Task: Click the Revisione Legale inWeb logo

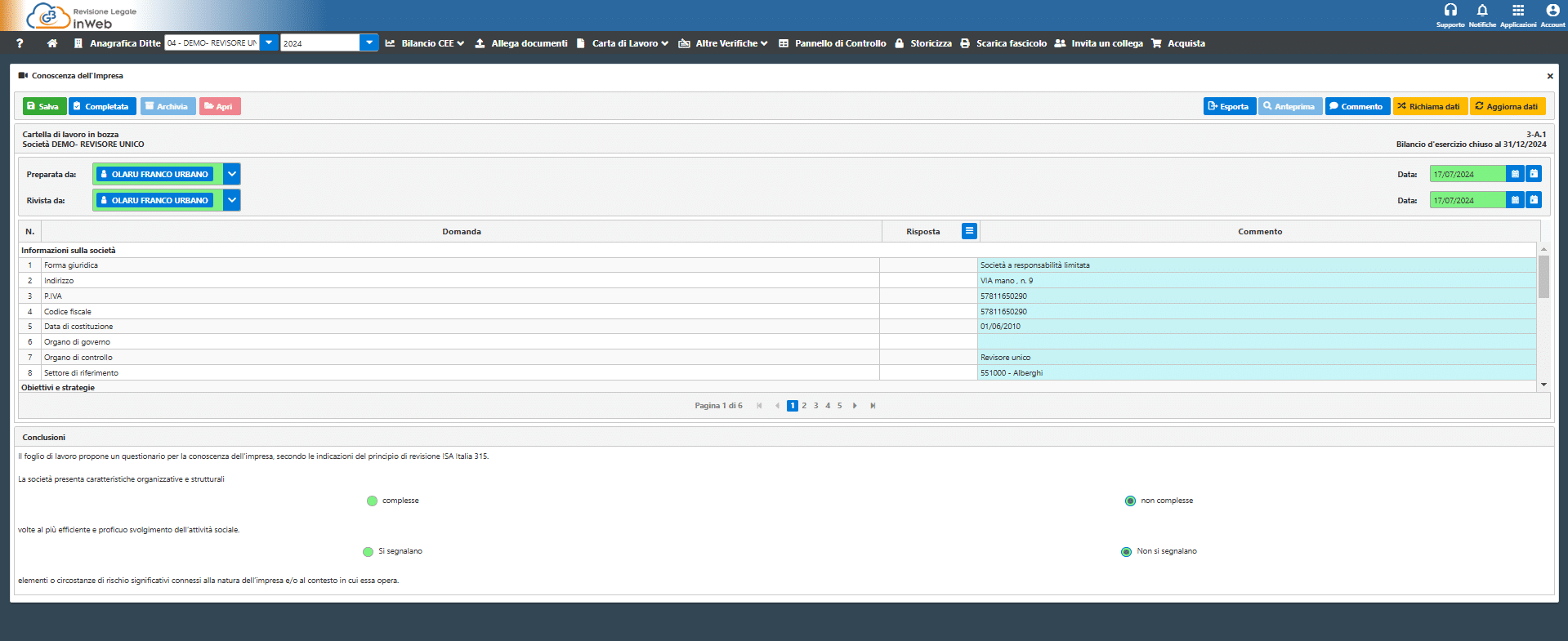Action: pos(82,16)
